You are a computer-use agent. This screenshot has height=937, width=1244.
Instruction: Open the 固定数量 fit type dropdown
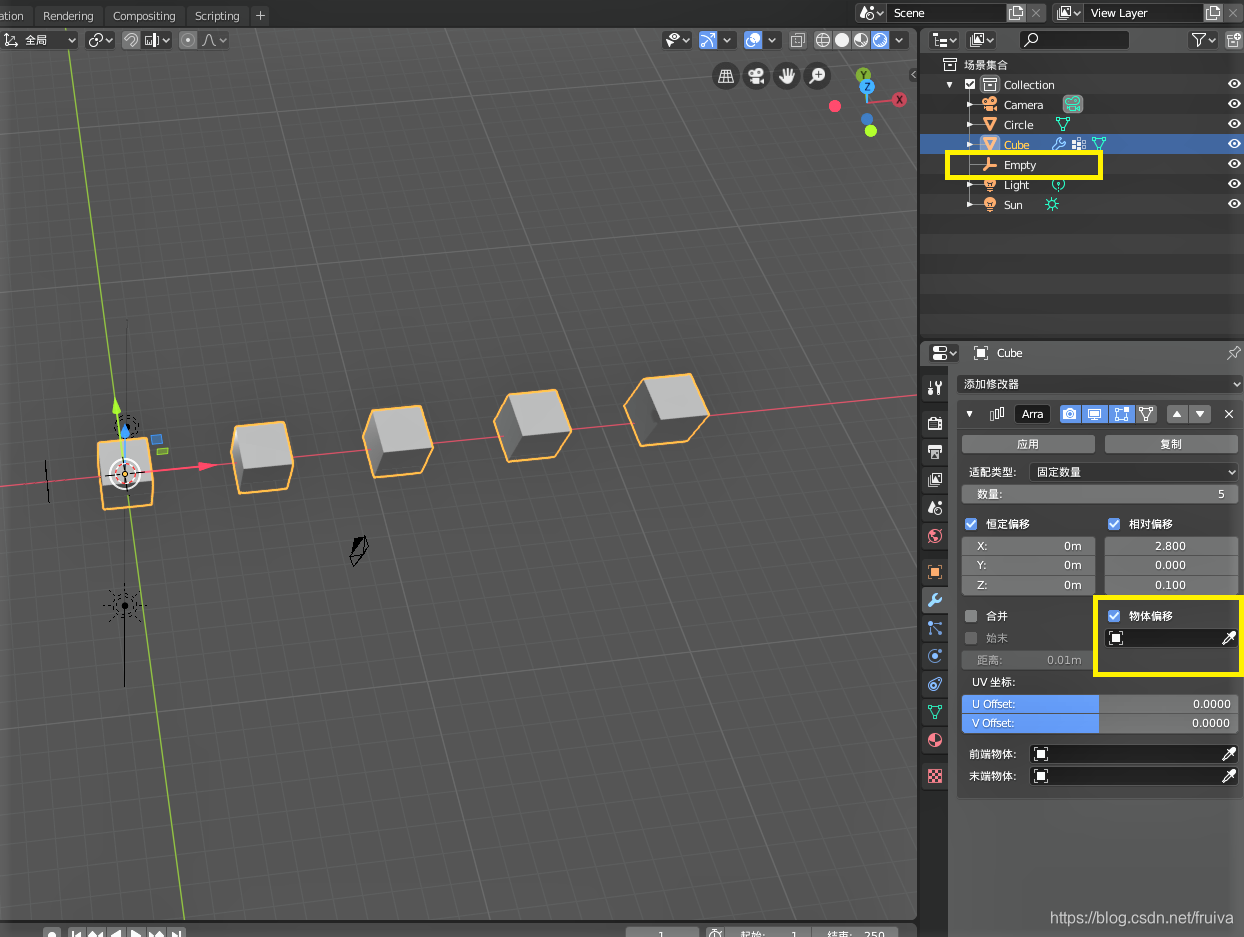[1134, 472]
